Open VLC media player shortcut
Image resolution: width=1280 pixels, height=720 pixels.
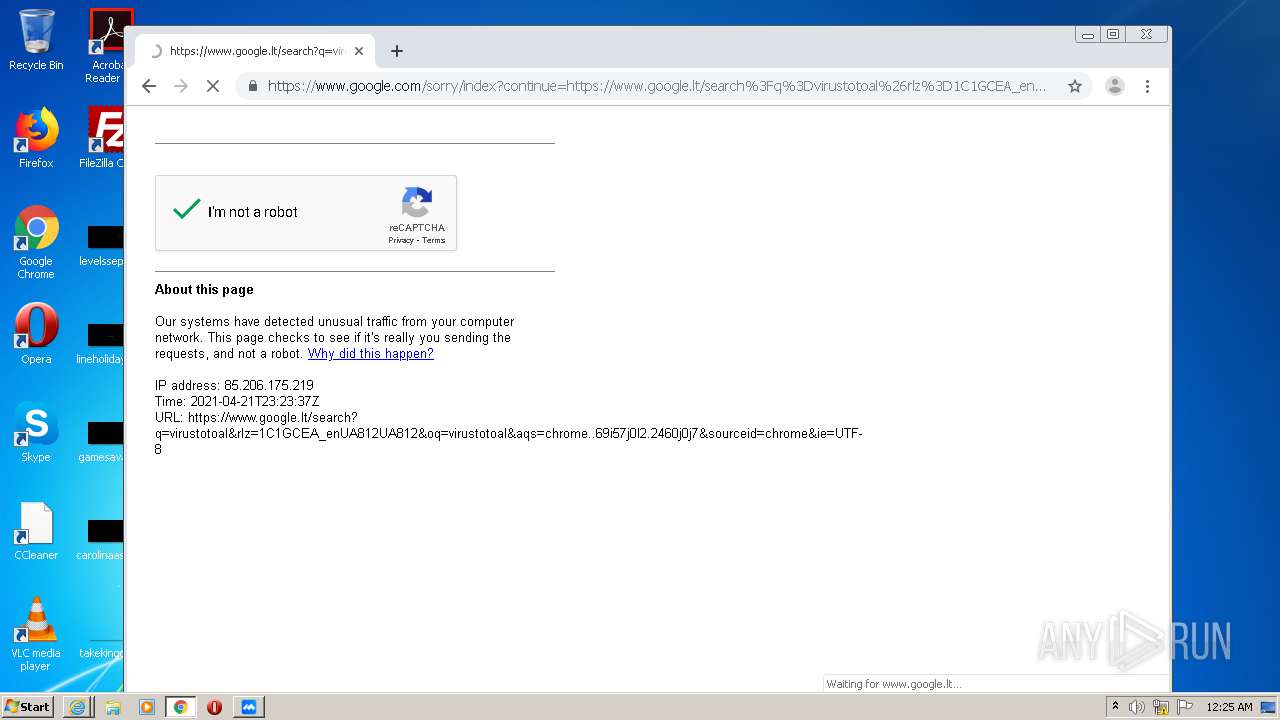[36, 634]
